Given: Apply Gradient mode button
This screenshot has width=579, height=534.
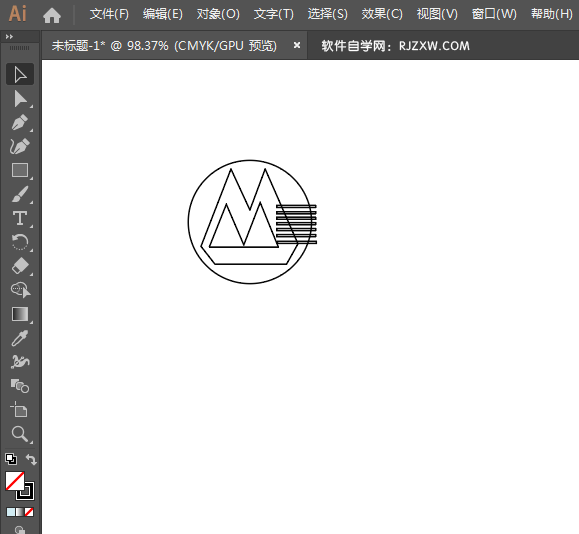Looking at the screenshot, I should tap(20, 512).
